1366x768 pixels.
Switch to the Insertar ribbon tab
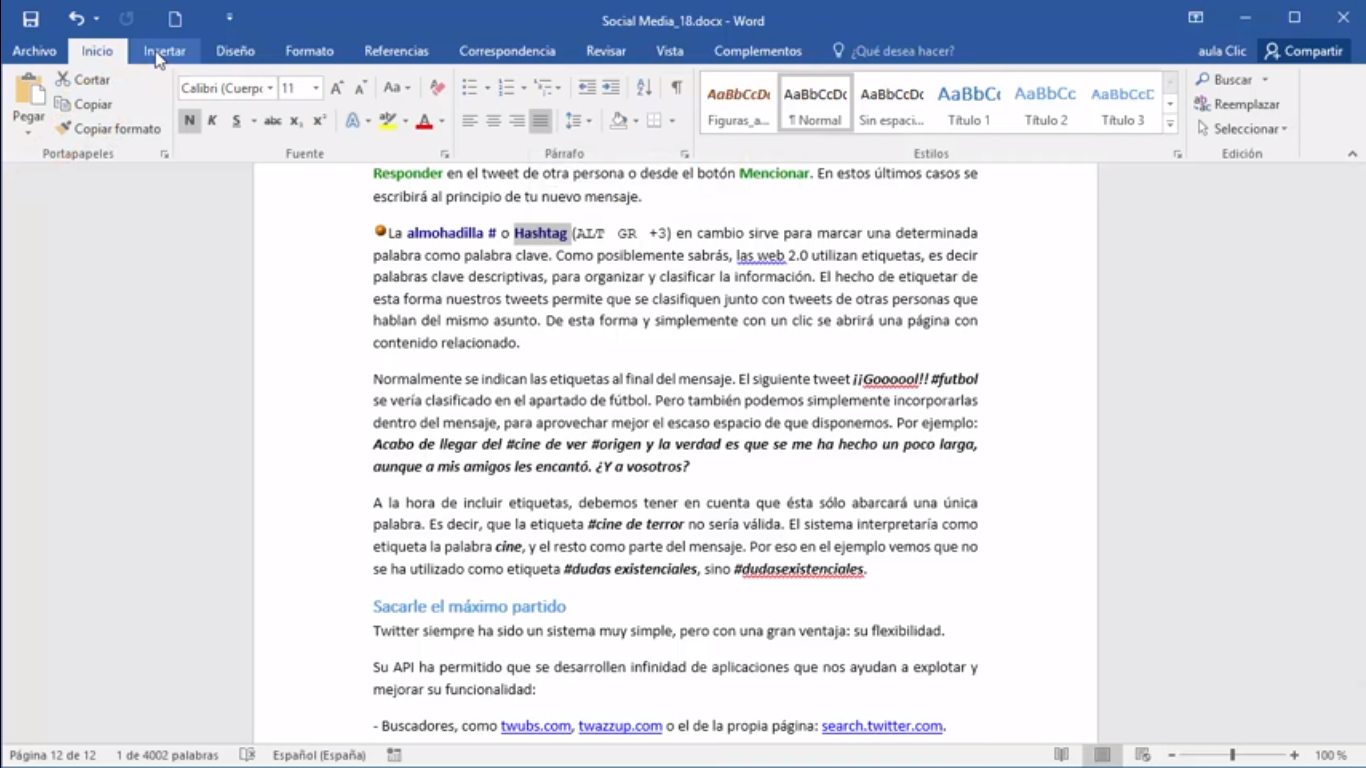[x=164, y=51]
